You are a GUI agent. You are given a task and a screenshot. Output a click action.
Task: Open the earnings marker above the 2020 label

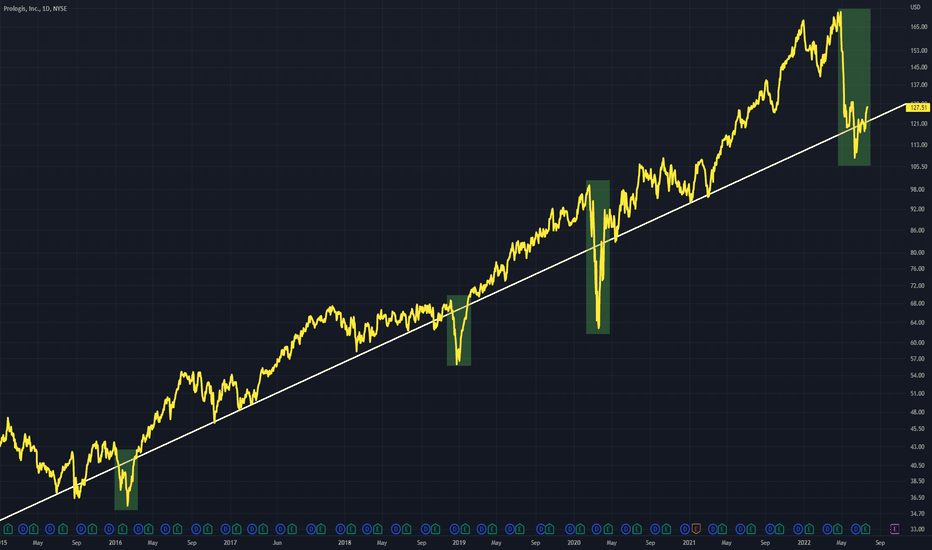tap(581, 529)
